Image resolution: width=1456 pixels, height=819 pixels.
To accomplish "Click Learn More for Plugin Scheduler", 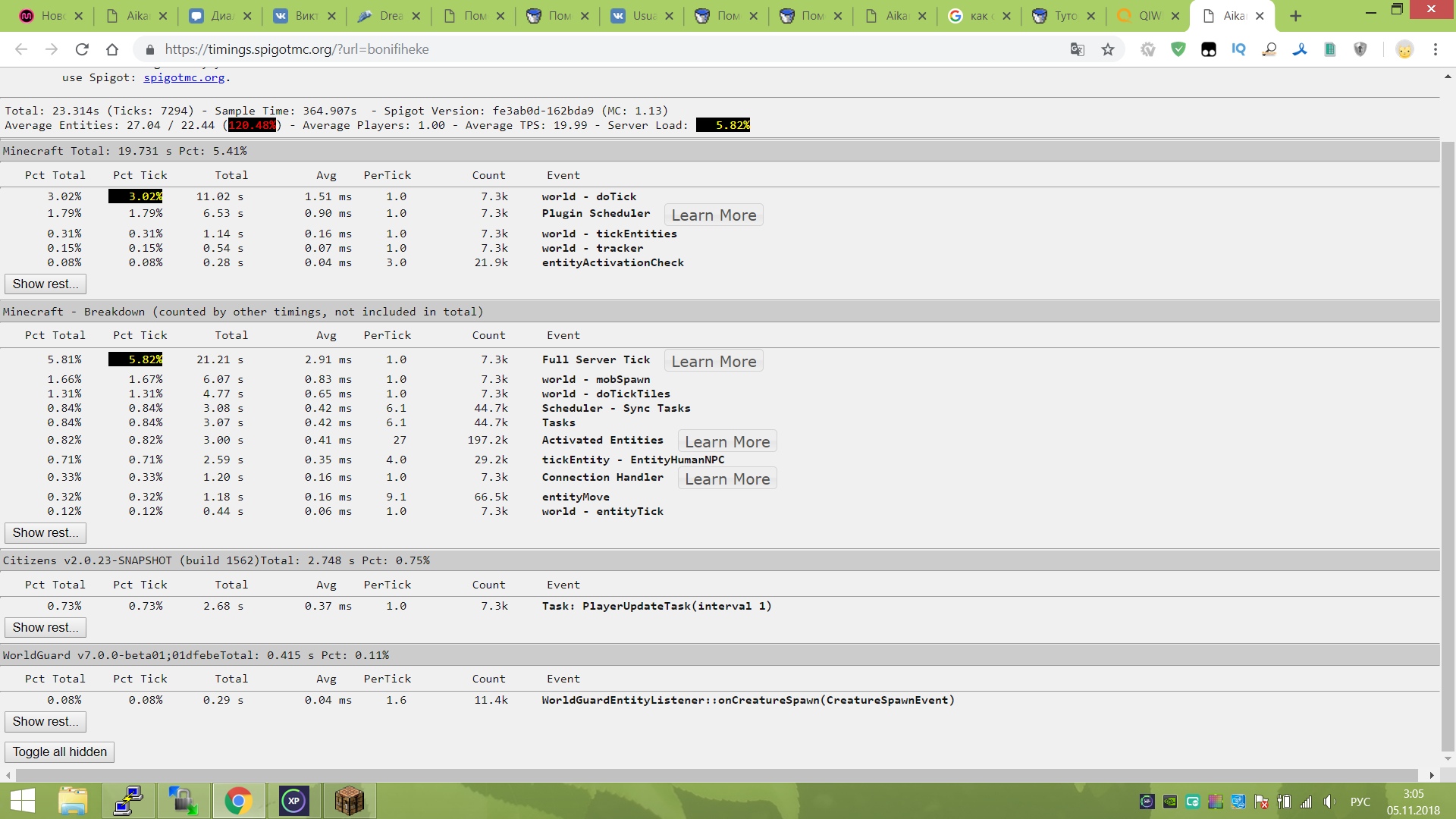I will (x=714, y=215).
